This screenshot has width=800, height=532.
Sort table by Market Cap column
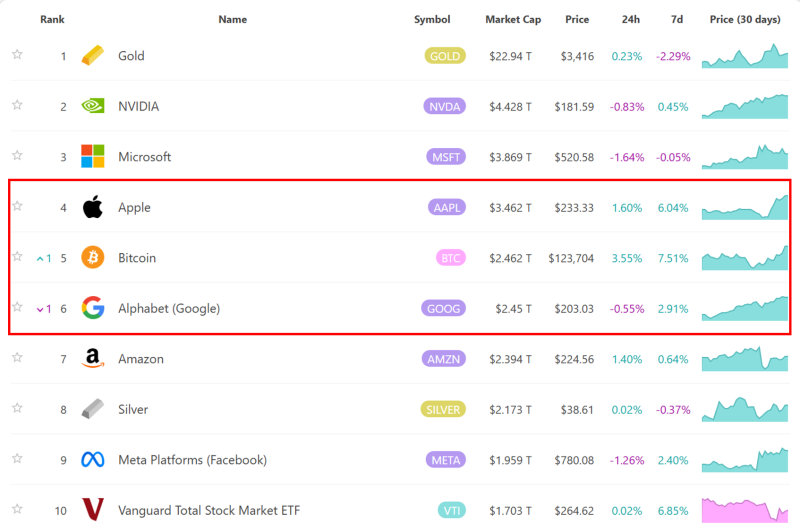click(x=513, y=19)
